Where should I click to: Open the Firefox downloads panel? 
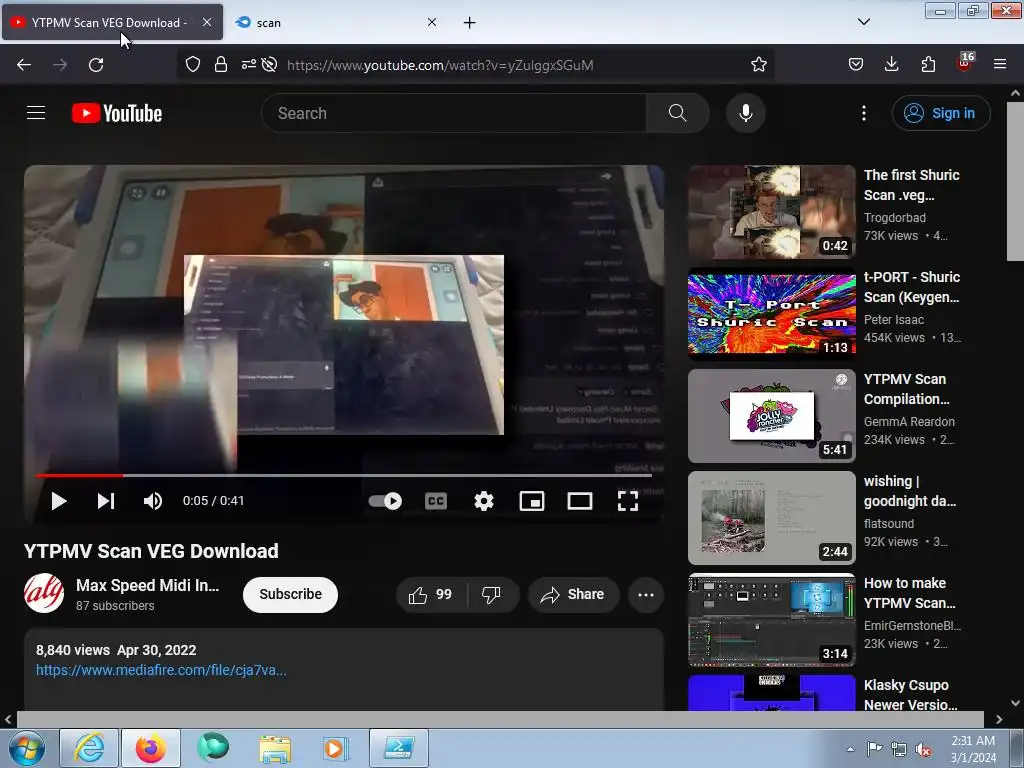coord(891,64)
